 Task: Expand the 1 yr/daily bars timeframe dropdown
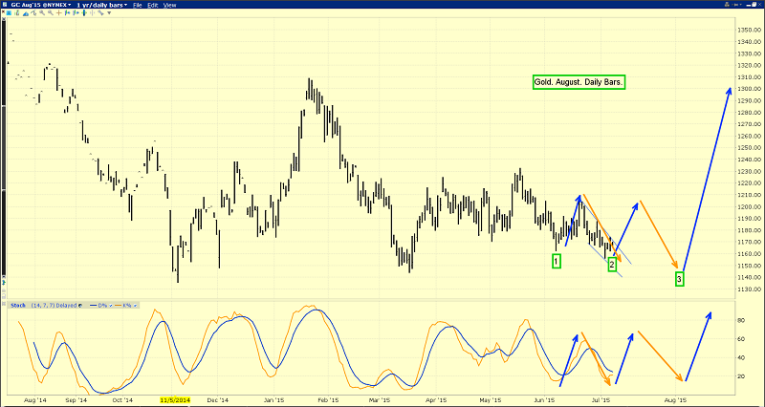point(104,5)
